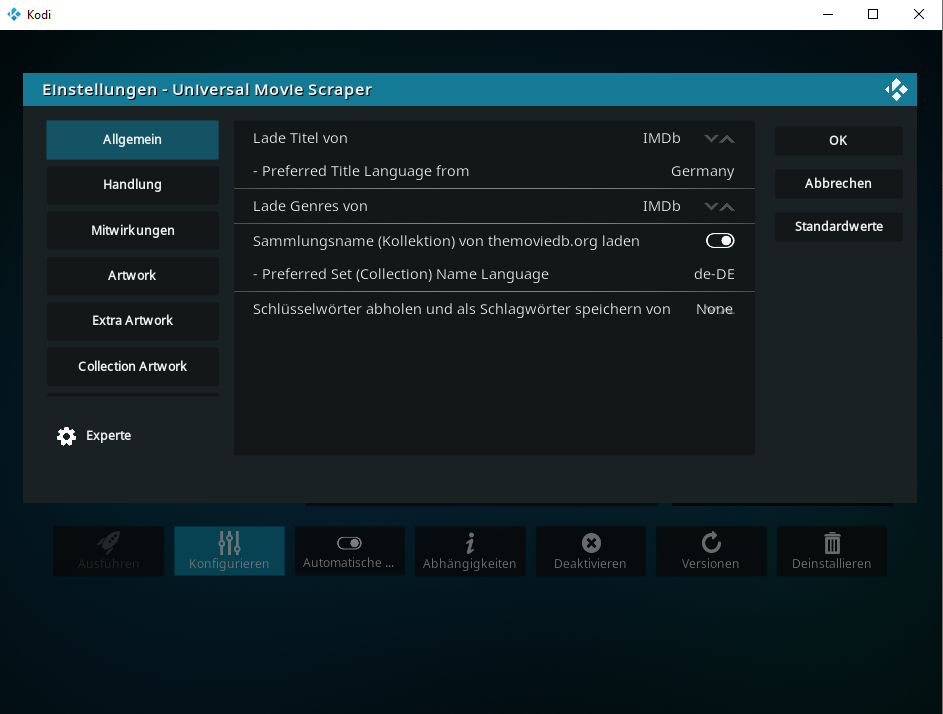Image resolution: width=943 pixels, height=714 pixels.
Task: Click the Versionen refresh icon behind the dialog
Action: click(x=711, y=542)
